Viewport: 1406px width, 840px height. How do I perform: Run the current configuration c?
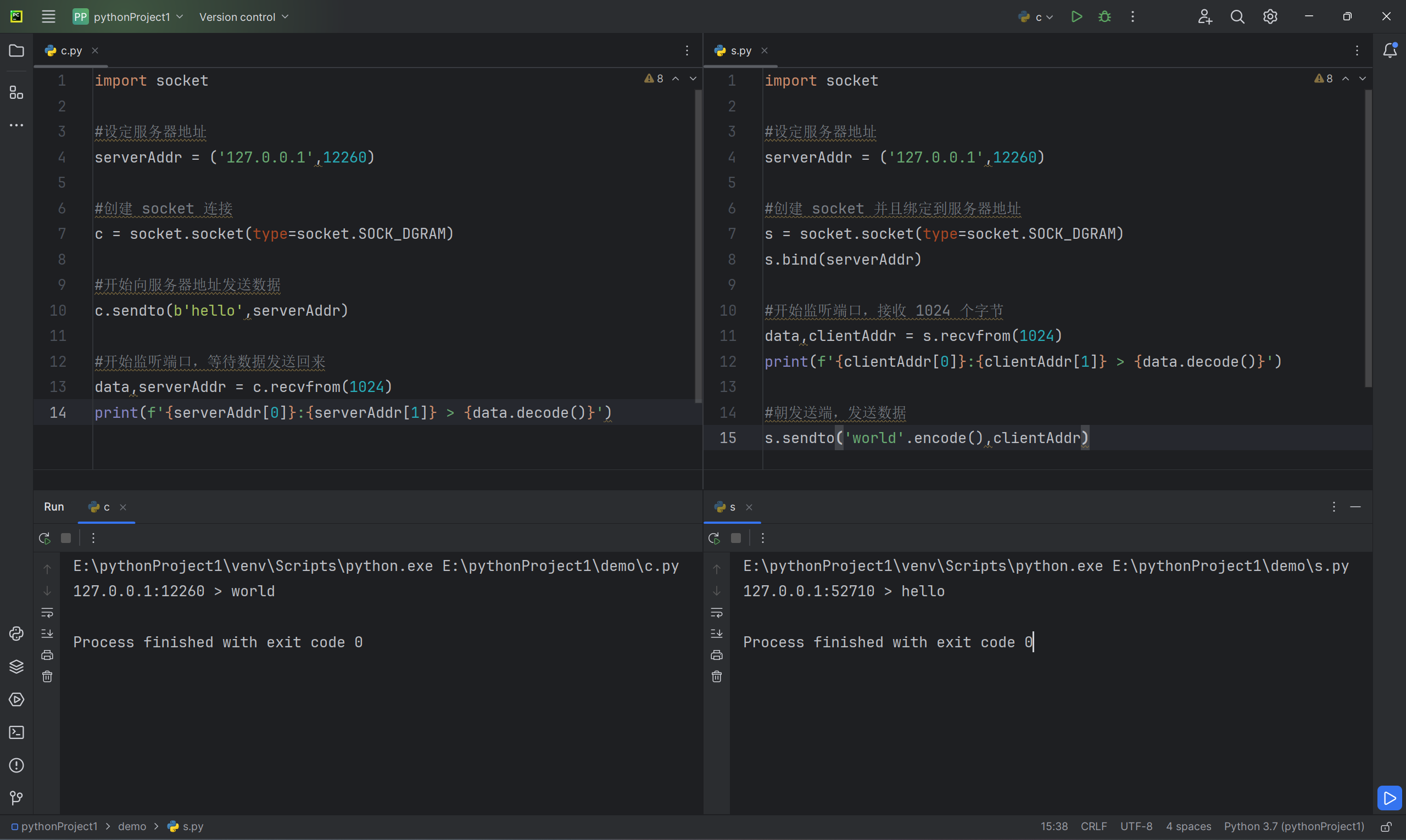pos(1076,16)
